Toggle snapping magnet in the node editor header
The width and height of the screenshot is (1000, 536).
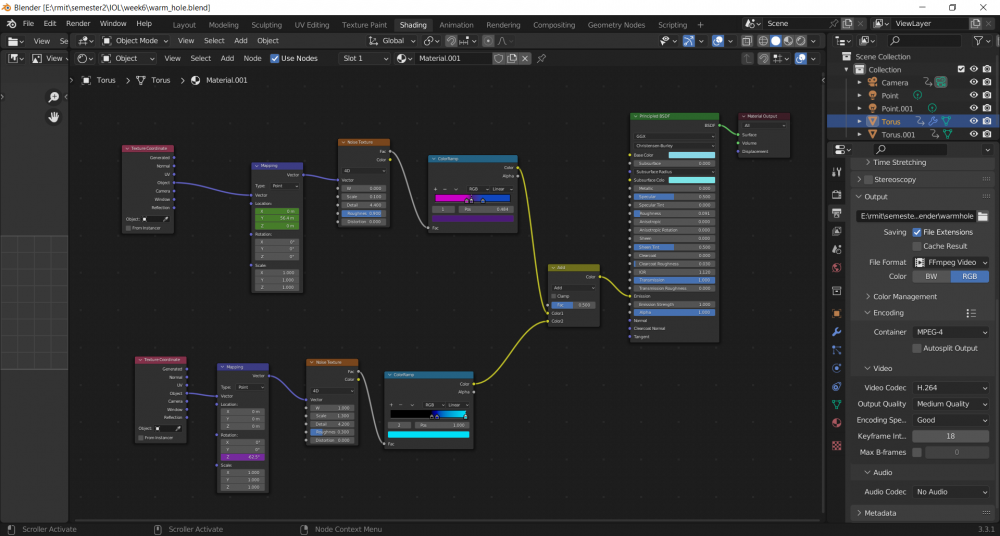[763, 58]
